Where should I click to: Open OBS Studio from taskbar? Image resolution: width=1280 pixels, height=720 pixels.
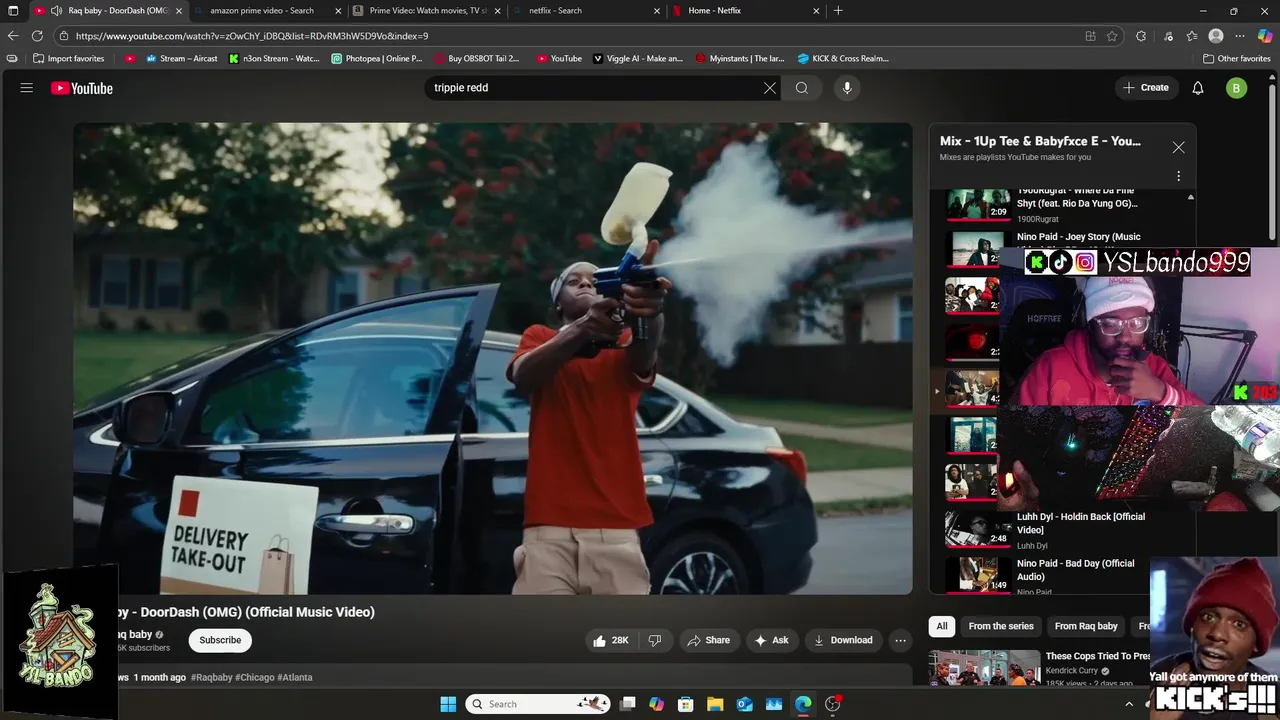click(832, 704)
